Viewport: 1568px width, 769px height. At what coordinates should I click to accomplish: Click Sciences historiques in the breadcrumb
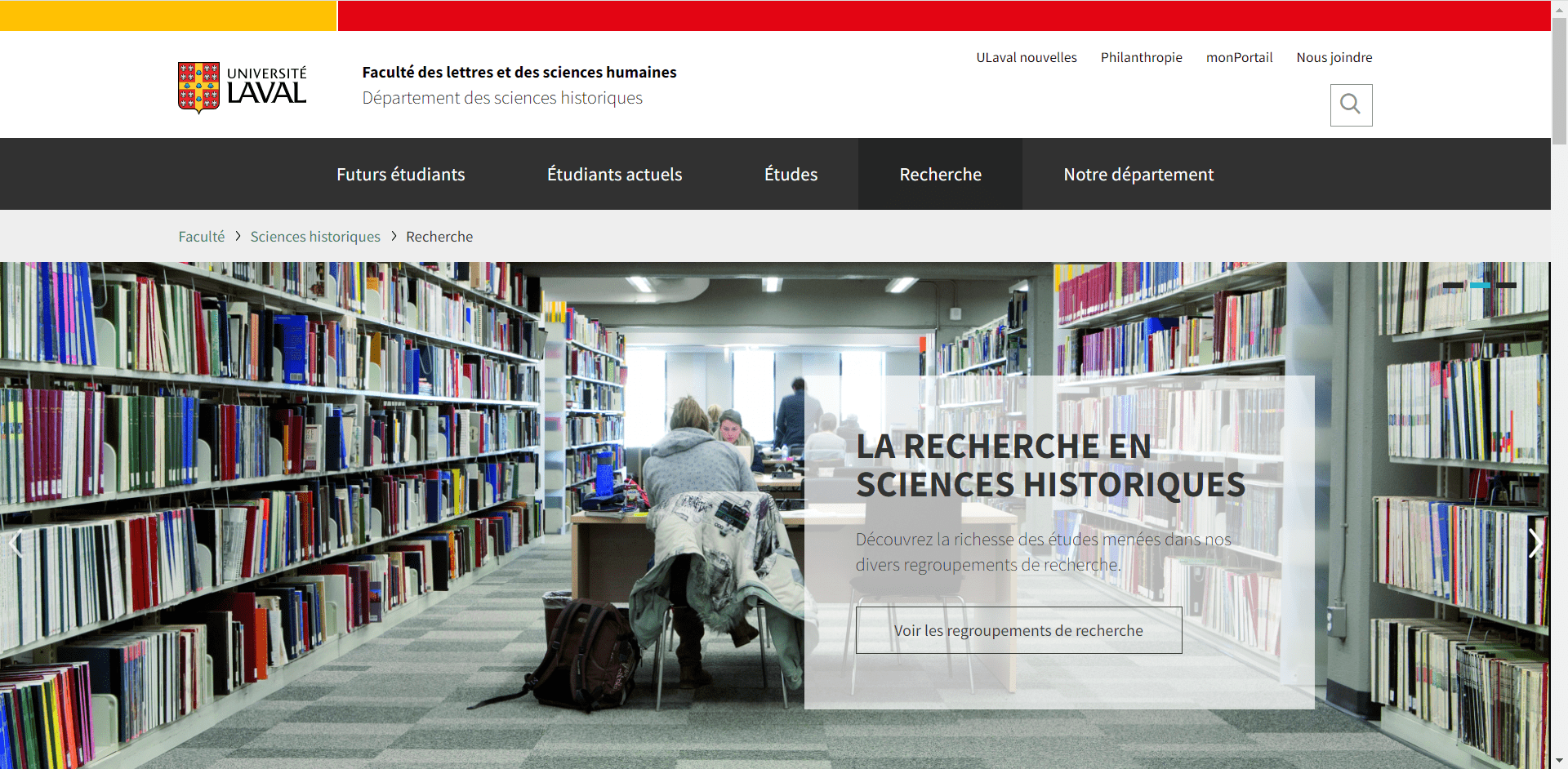tap(315, 236)
